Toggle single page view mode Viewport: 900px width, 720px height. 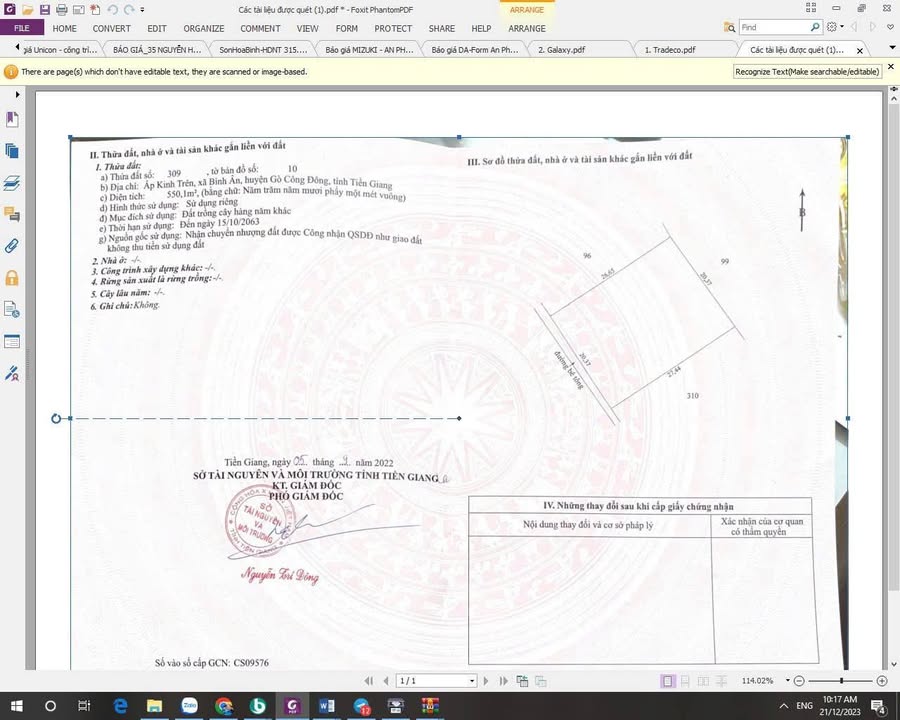(667, 681)
